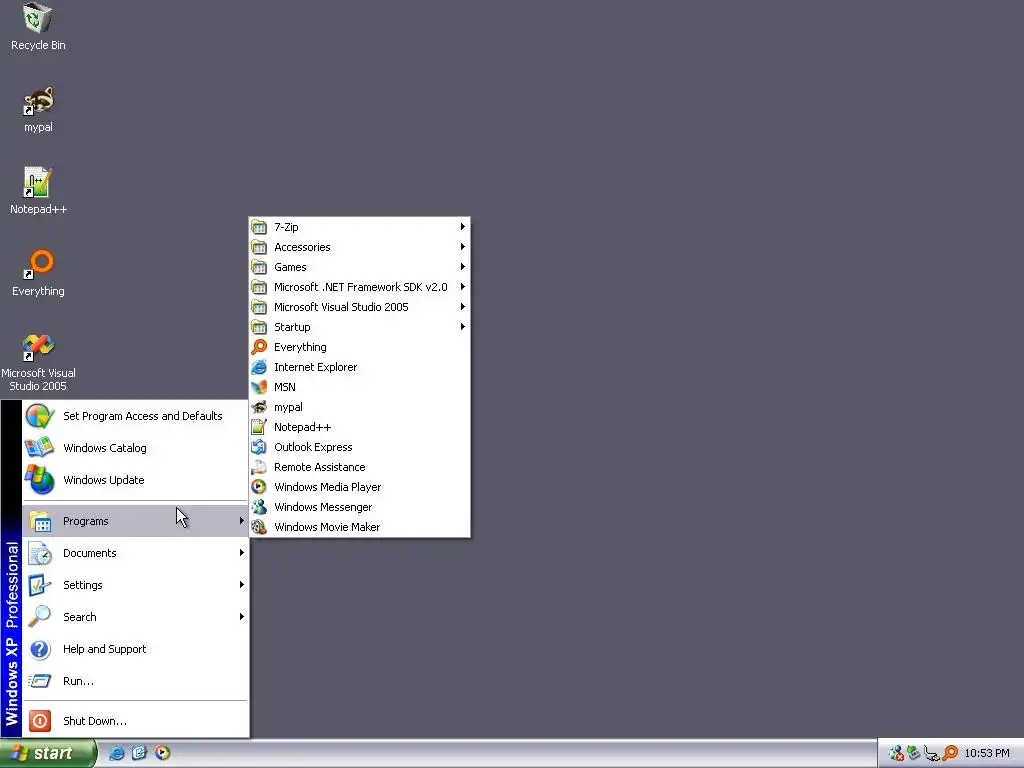
Task: Click Windows Media Player quick launch icon
Action: tap(162, 753)
